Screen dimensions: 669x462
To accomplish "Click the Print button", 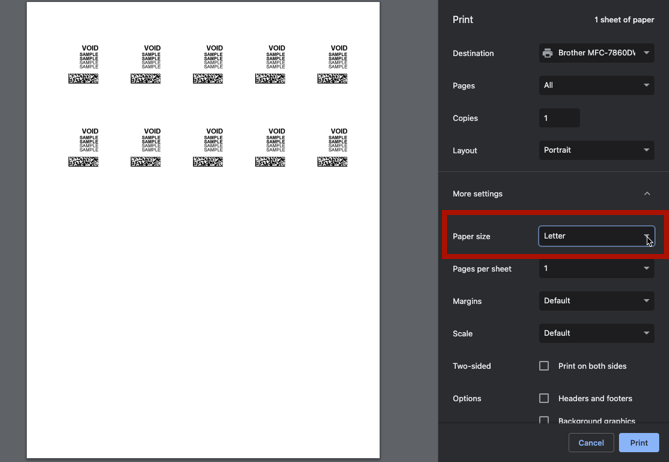I will pyautogui.click(x=639, y=443).
